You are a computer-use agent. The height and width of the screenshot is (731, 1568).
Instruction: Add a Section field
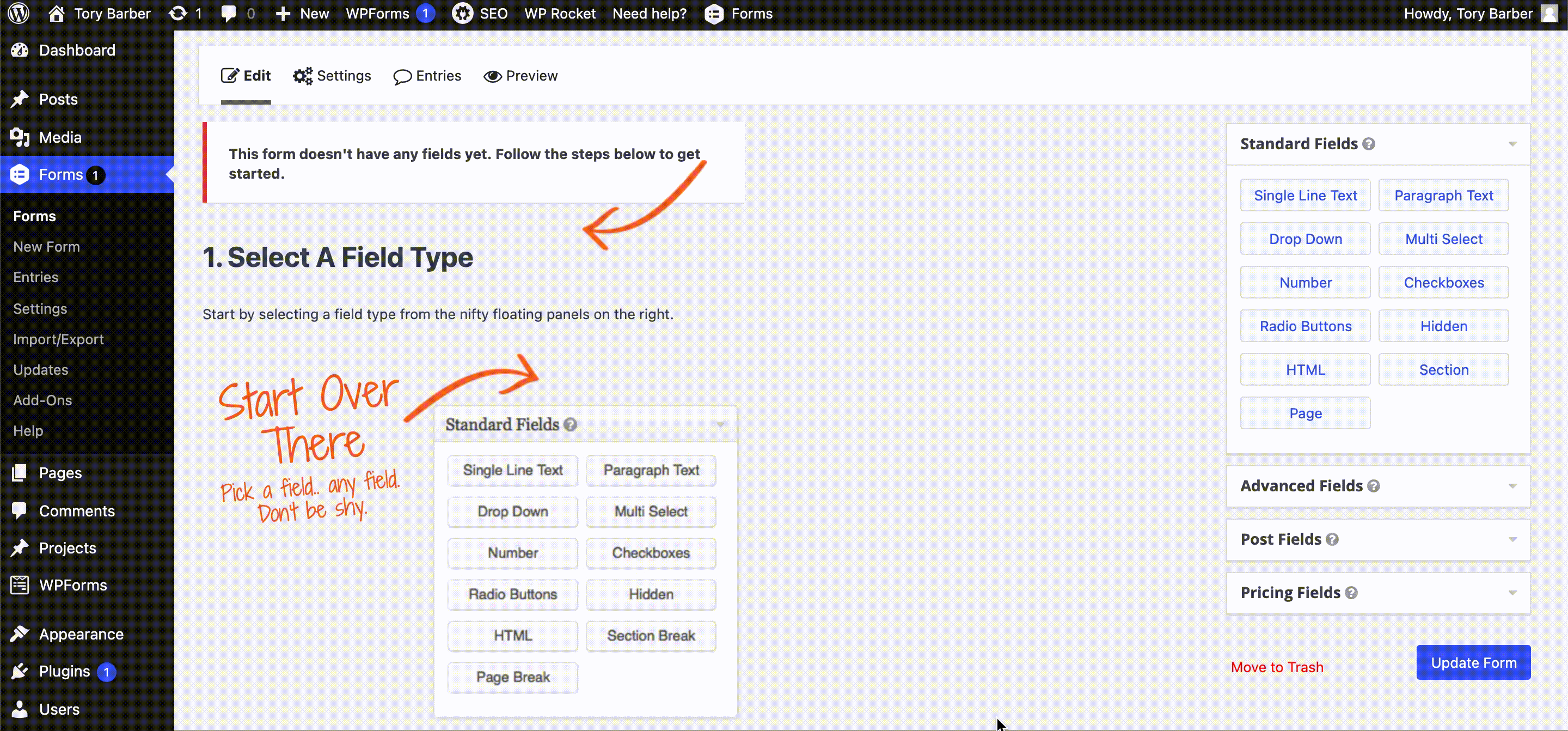point(1443,369)
